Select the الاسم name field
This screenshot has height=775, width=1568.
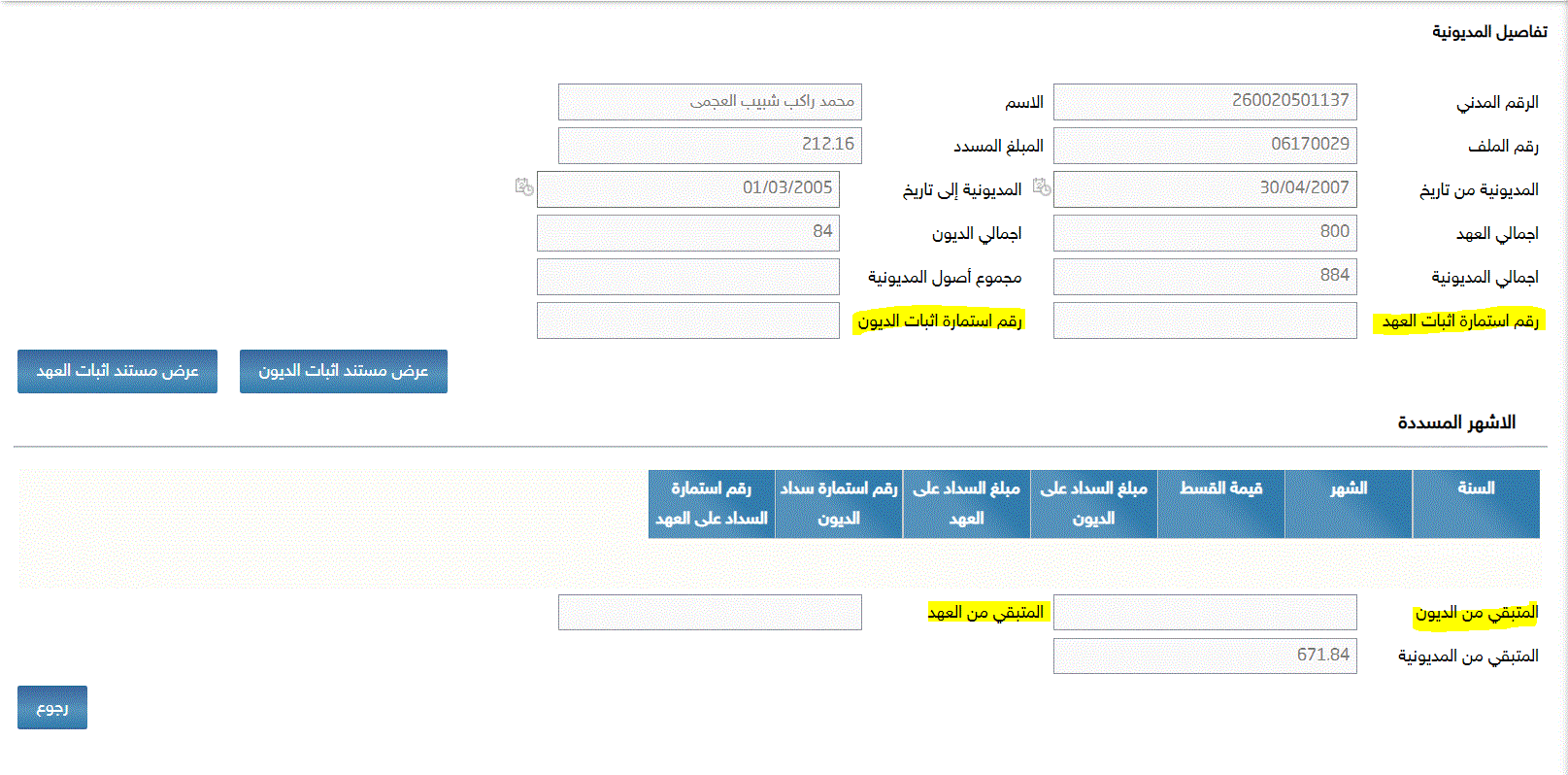click(x=710, y=101)
